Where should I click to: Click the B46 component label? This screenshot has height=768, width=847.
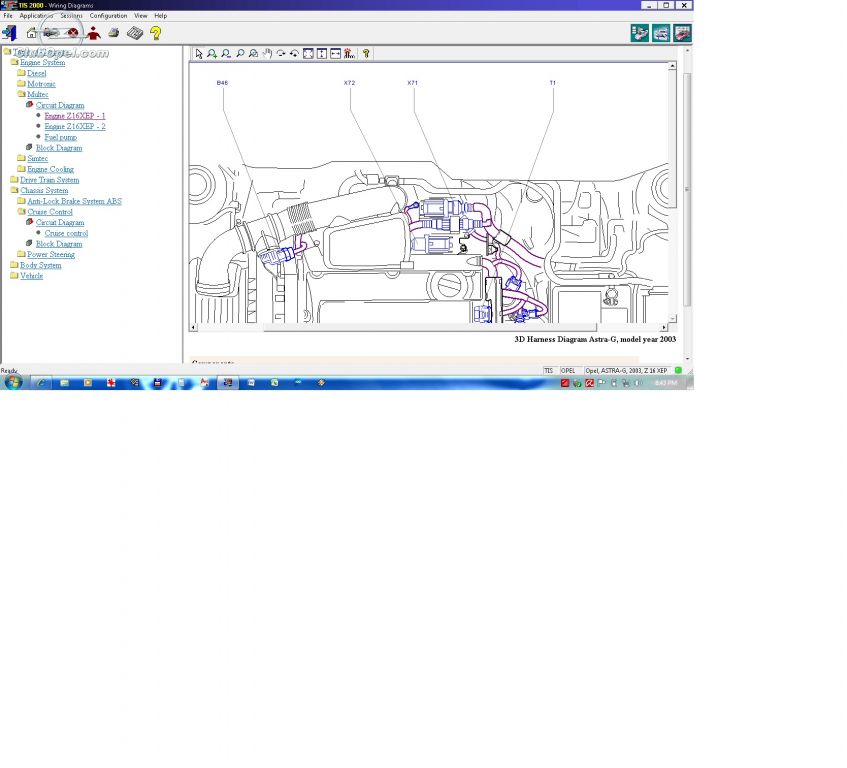[x=222, y=83]
